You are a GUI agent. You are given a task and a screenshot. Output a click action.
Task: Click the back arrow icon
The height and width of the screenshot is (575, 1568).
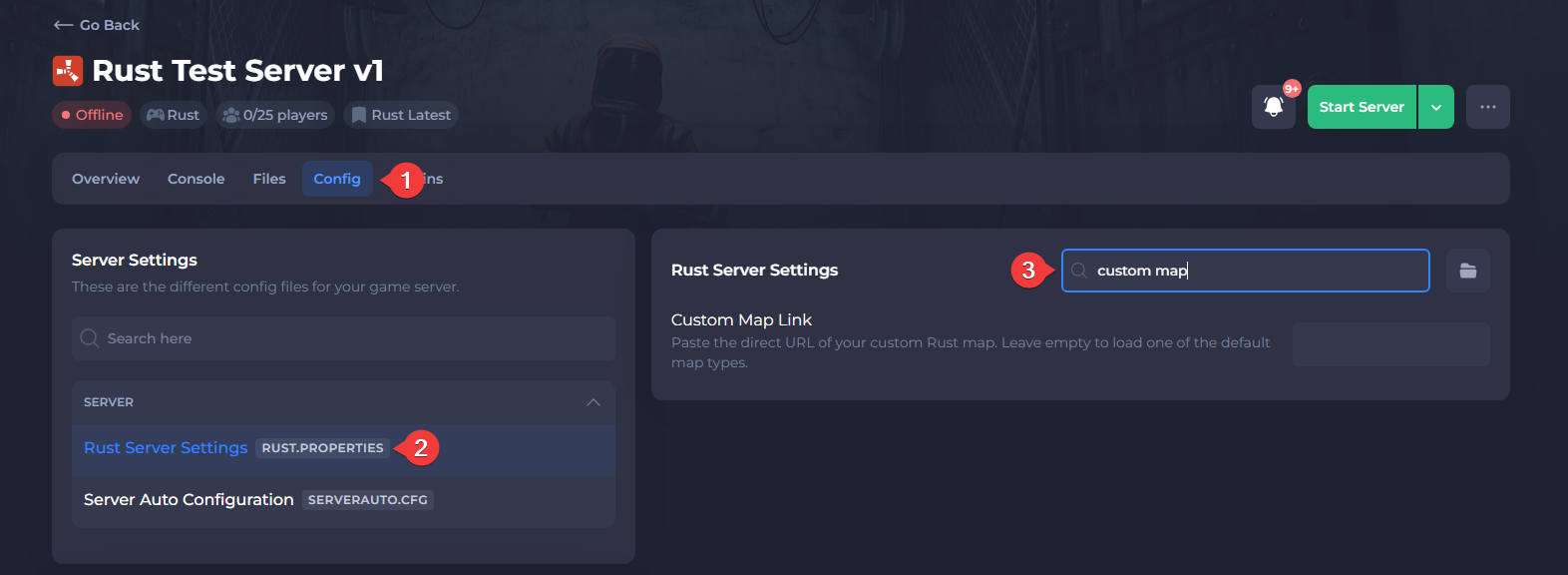63,25
